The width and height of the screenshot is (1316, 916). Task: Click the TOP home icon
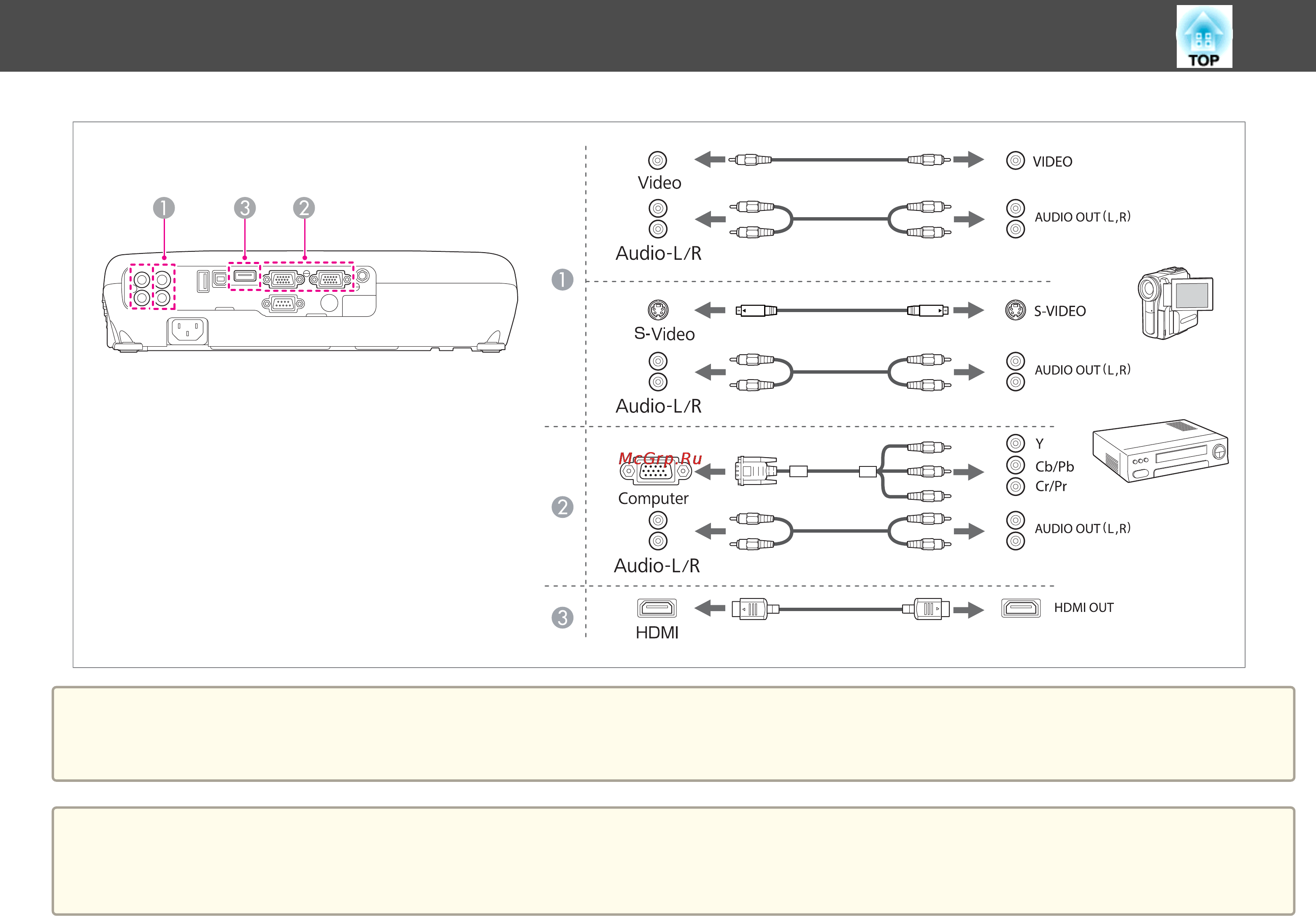coord(1204,37)
